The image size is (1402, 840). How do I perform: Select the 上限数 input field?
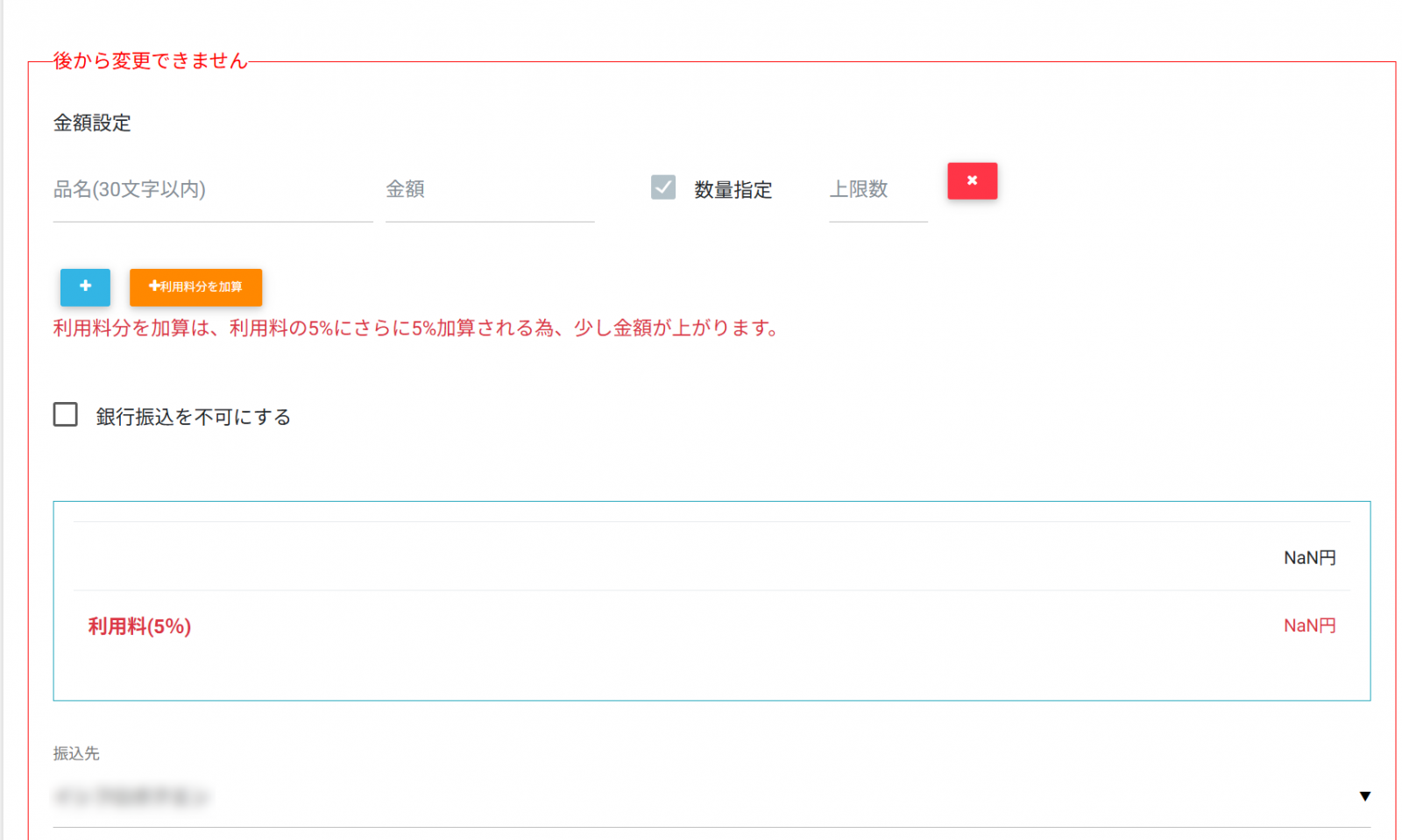point(877,190)
